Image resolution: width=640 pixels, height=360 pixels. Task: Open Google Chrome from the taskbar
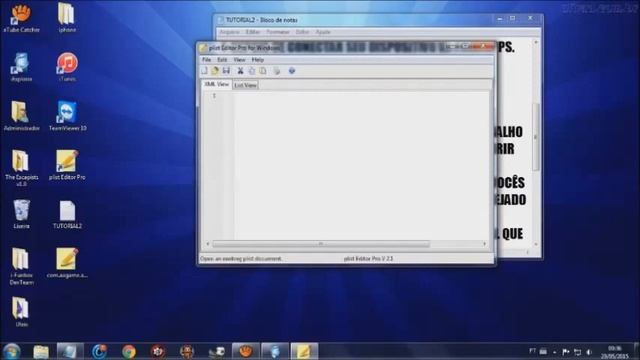[x=129, y=351]
